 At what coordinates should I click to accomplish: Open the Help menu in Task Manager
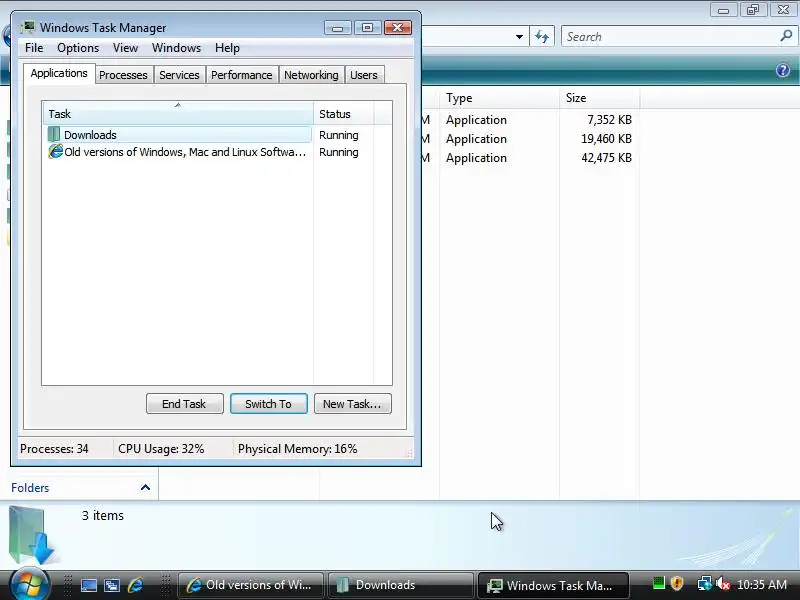227,48
